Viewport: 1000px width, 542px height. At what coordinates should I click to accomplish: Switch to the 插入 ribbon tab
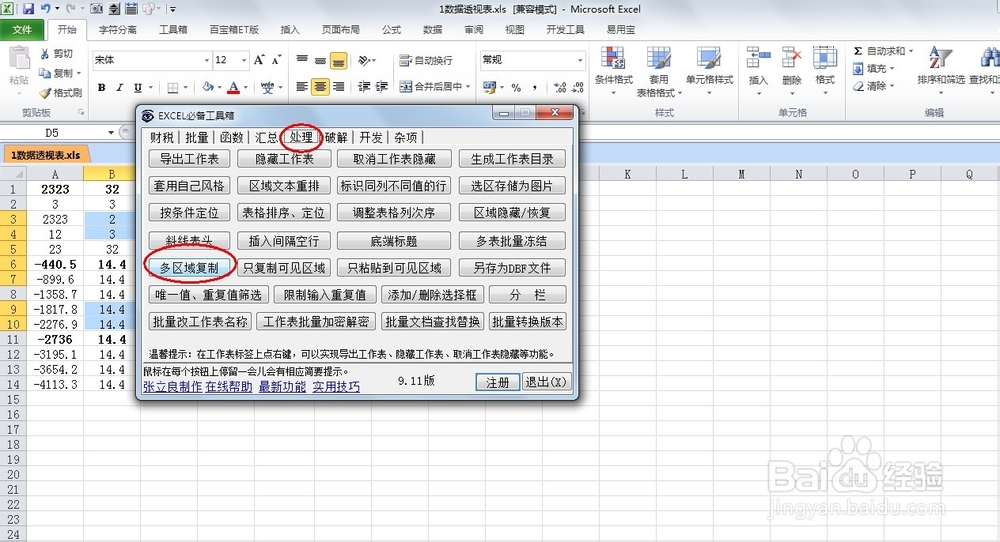[290, 30]
